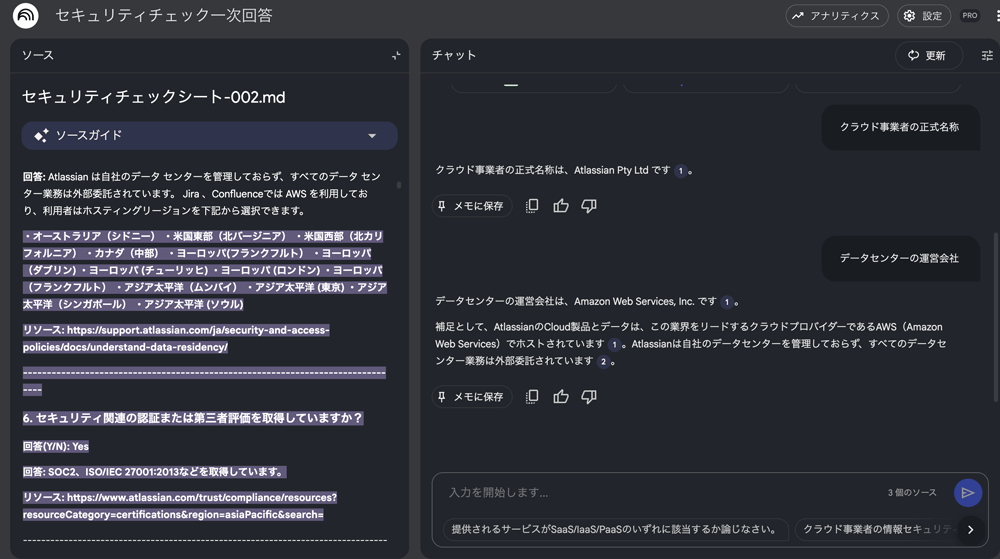The height and width of the screenshot is (559, 1000).
Task: Save the data center answer to memo
Action: (472, 397)
